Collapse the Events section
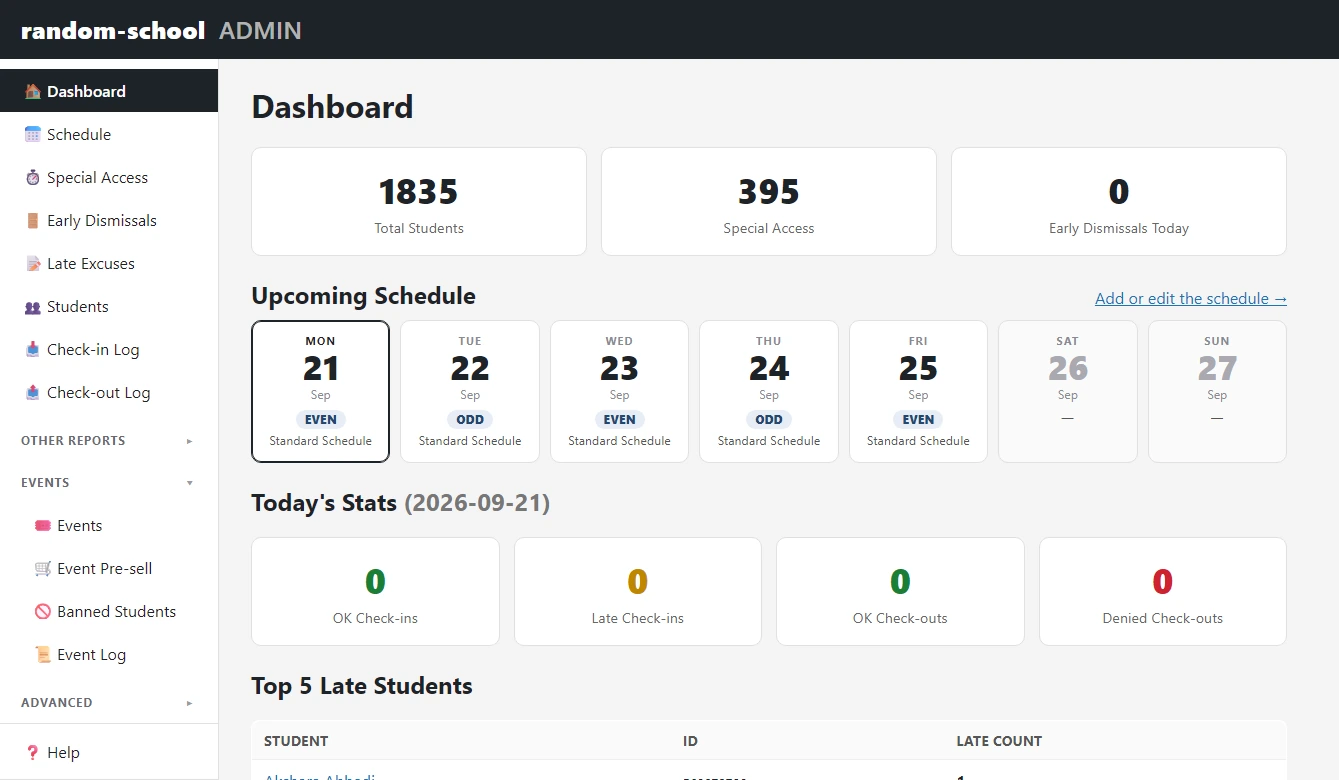Viewport: 1339px width, 780px height. [109, 482]
